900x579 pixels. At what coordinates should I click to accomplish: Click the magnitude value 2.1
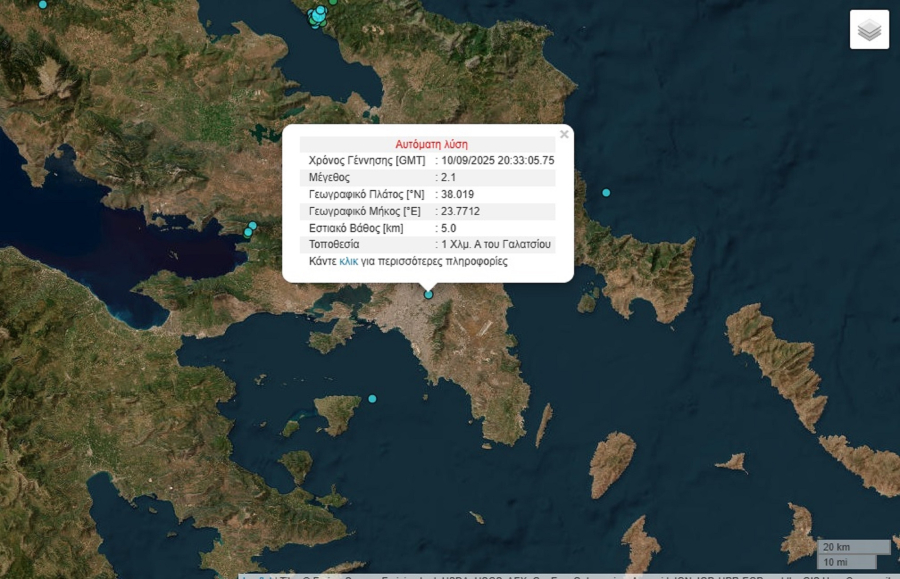click(448, 177)
